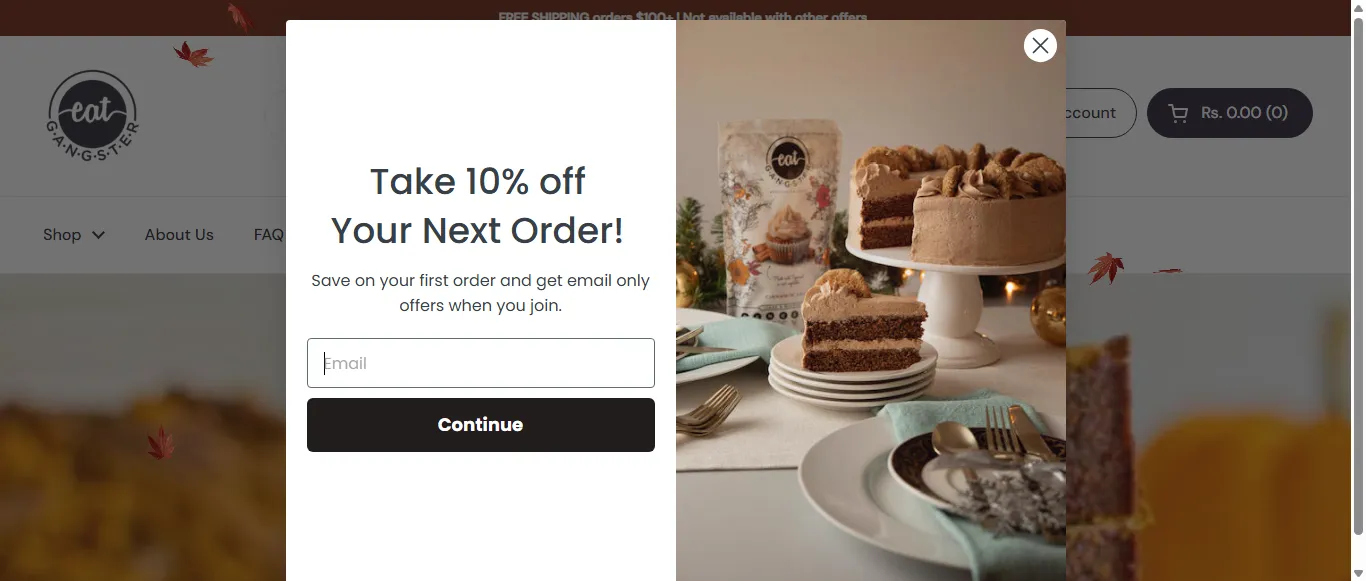This screenshot has height=581, width=1366.
Task: Click the falling maple leaf near logo
Action: click(193, 54)
